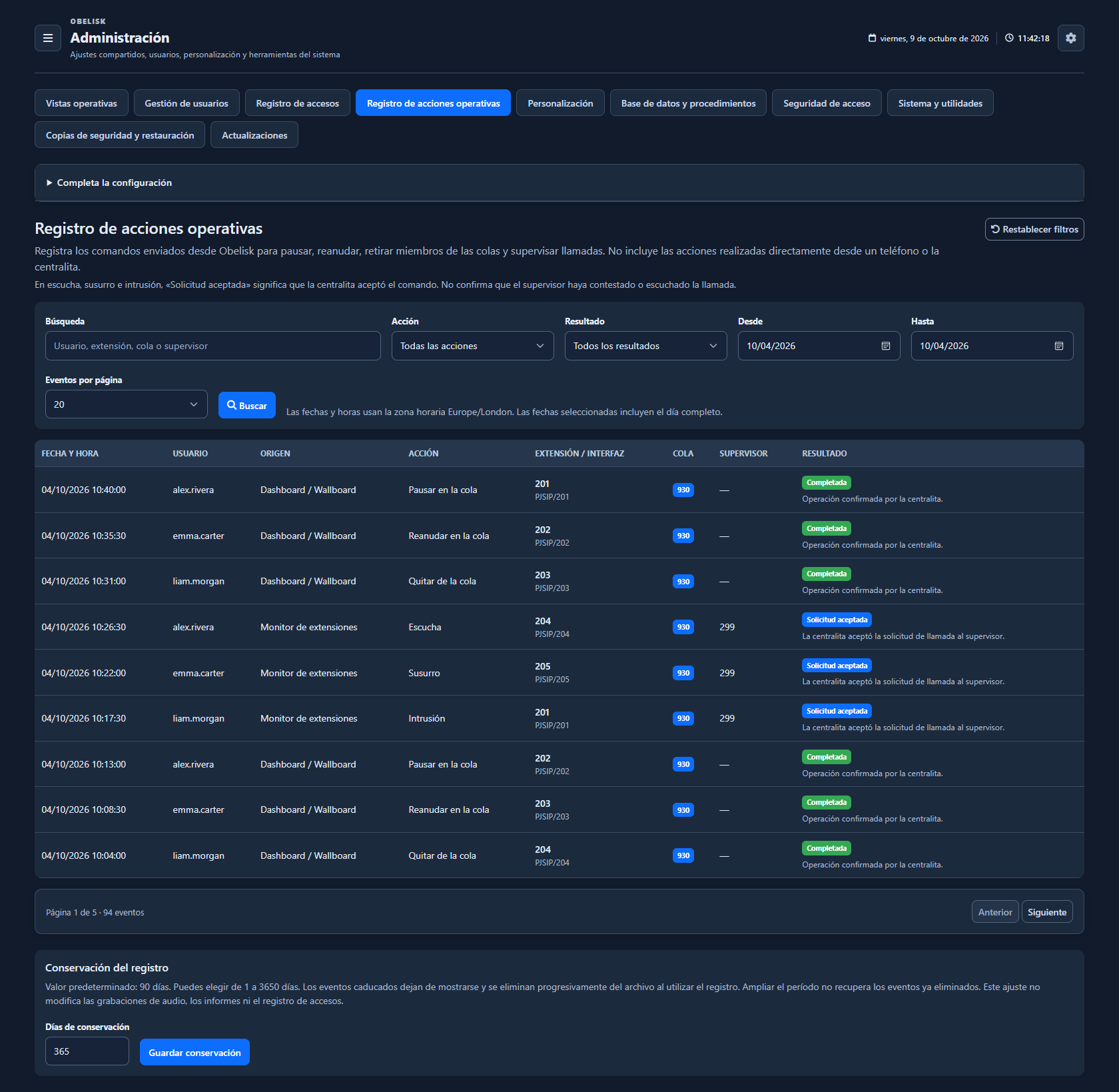Click the Página 1 de 5 · 94 eventos text
Screen dimensions: 1119x1092
[x=95, y=913]
